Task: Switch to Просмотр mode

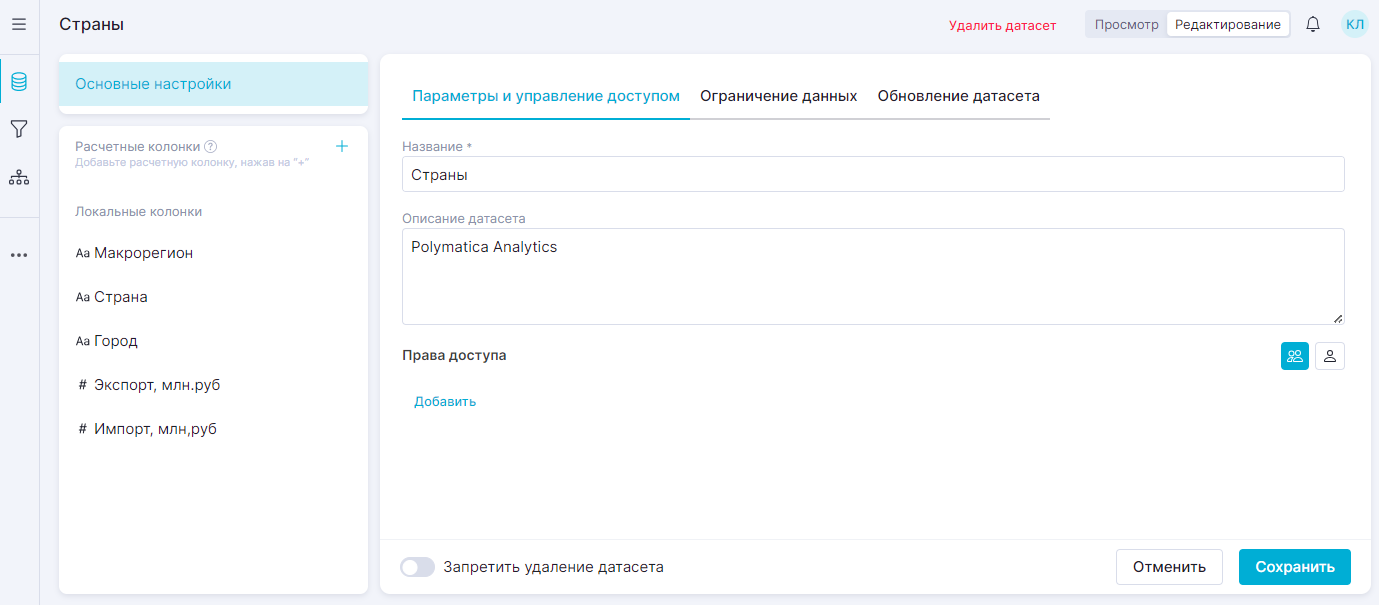Action: [1126, 24]
